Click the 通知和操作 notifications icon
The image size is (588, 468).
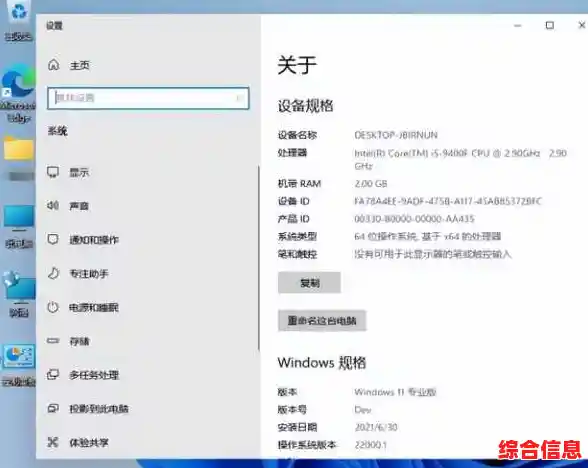[x=53, y=239]
